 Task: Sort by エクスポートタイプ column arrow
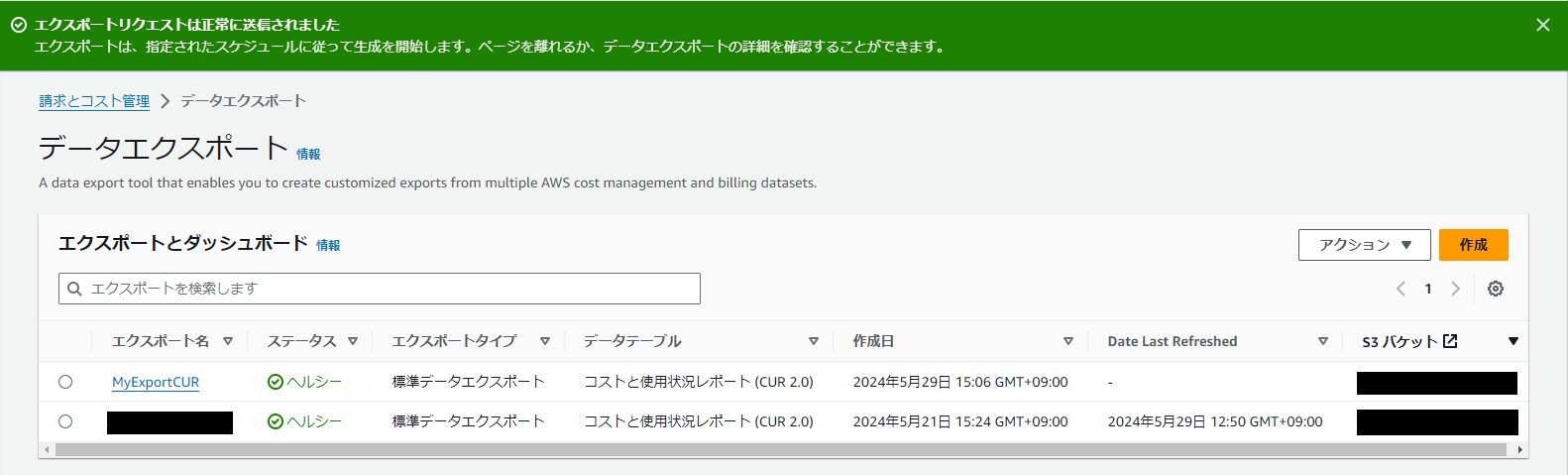click(545, 341)
